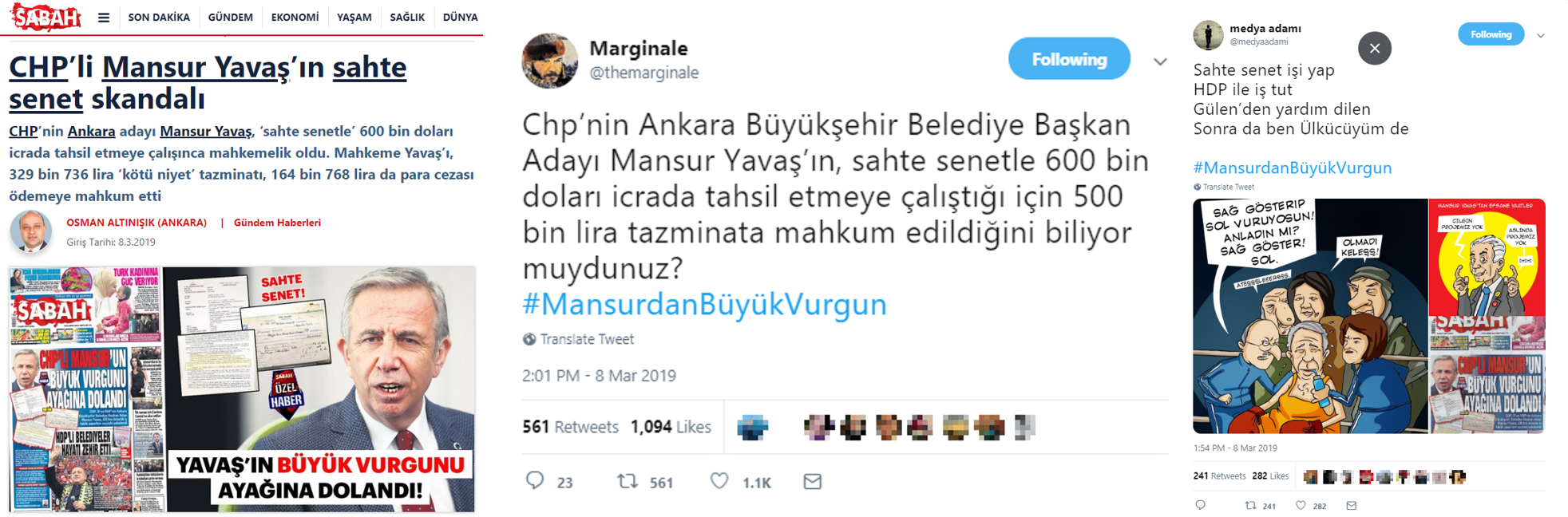The width and height of the screenshot is (1568, 517).
Task: Reply to the Marginale tweet
Action: pos(535,480)
